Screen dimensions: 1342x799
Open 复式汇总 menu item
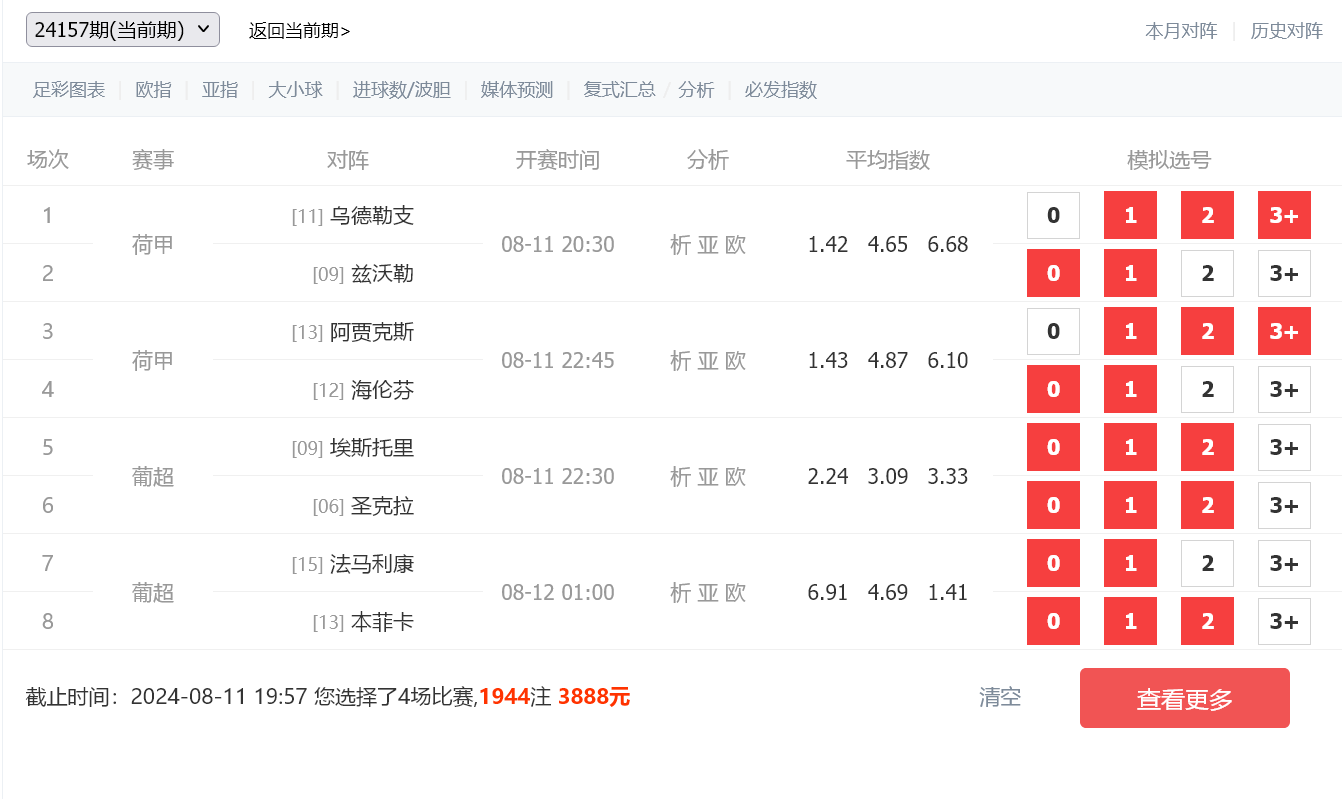tap(619, 90)
